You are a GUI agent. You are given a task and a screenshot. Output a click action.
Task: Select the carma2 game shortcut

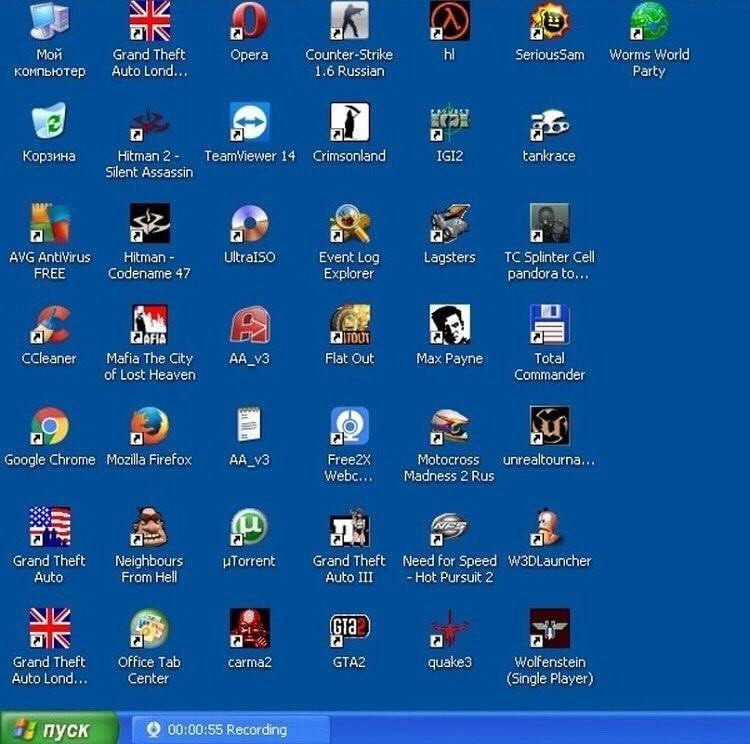[x=249, y=628]
